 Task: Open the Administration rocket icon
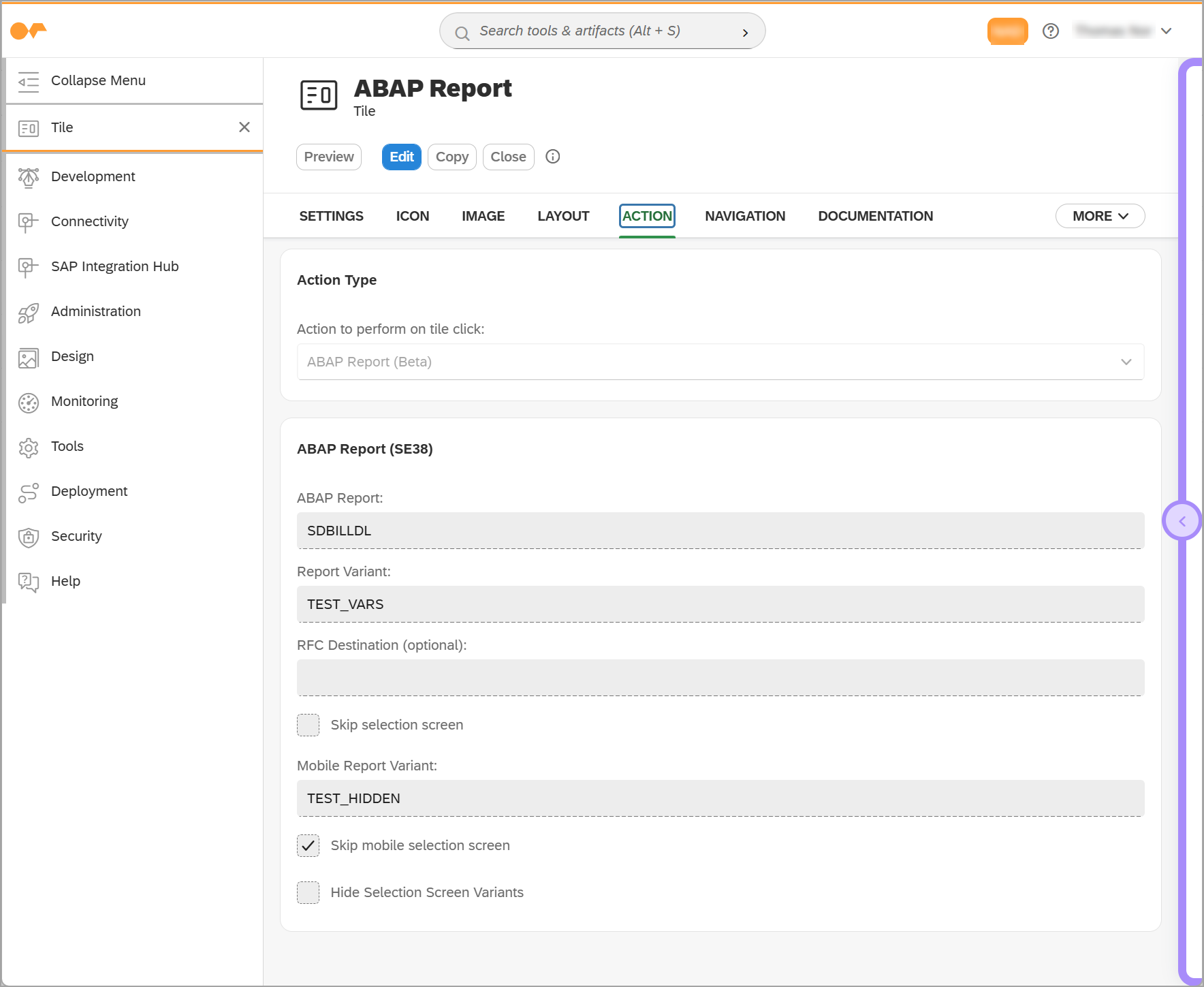pyautogui.click(x=28, y=311)
